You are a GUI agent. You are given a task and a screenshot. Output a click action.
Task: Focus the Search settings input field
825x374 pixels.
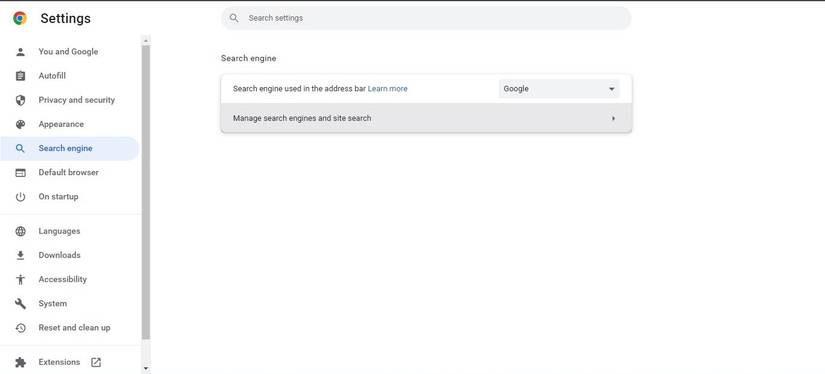click(426, 18)
